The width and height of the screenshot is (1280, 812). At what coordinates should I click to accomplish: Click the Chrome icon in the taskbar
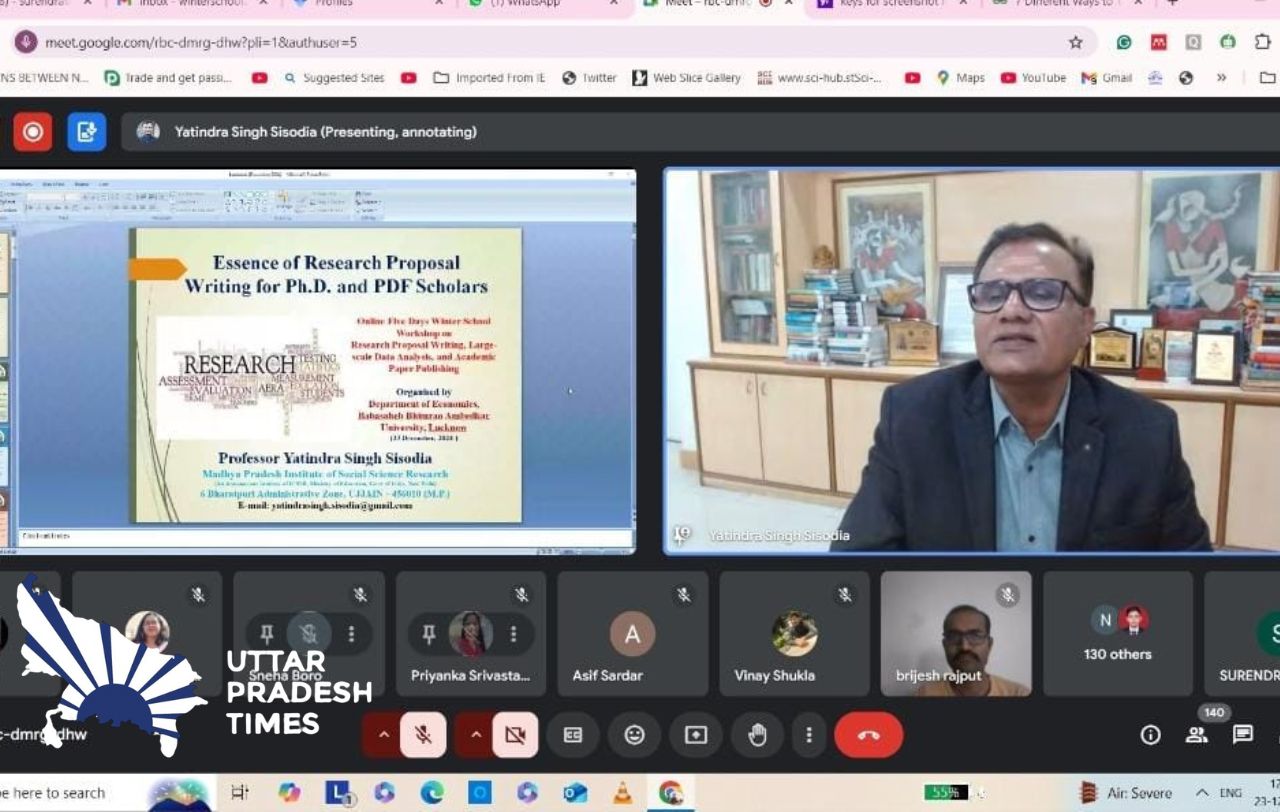click(671, 793)
